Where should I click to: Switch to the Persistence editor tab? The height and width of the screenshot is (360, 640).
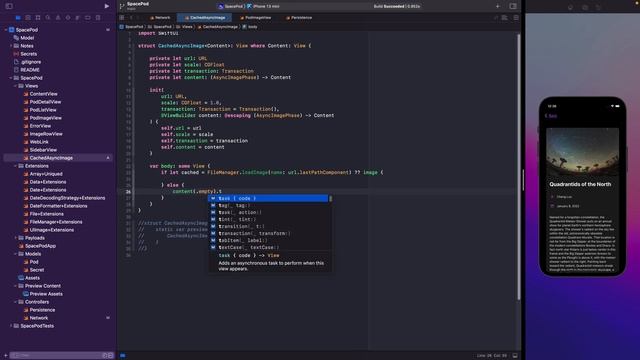point(299,18)
